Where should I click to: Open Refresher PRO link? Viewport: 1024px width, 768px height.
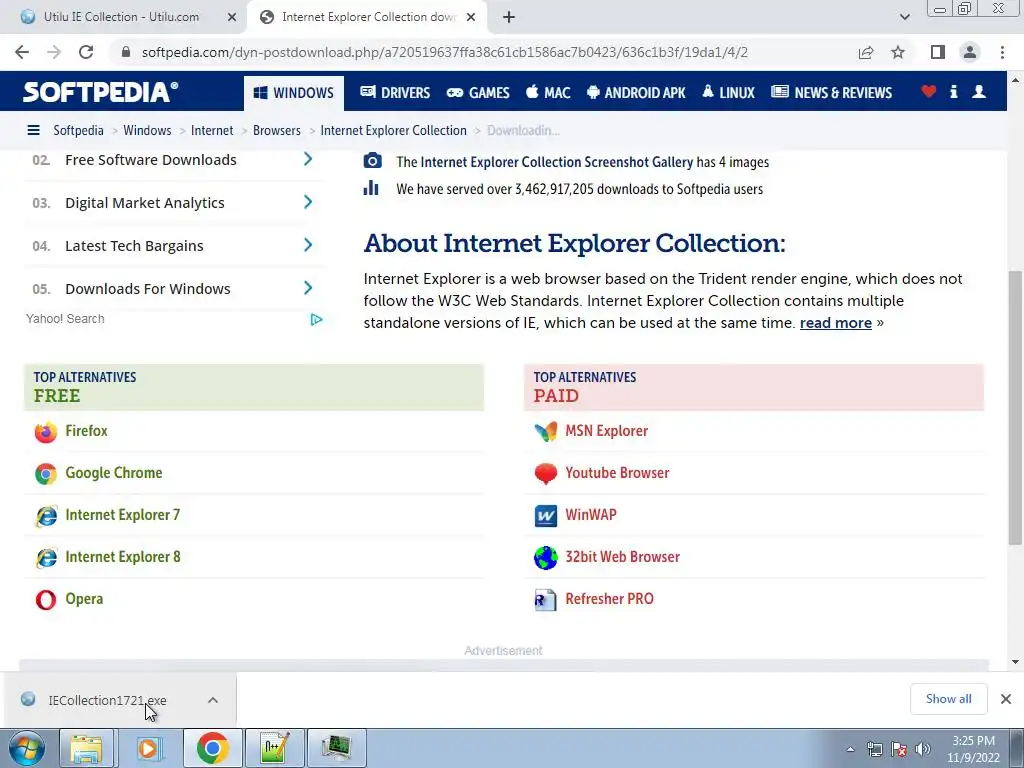click(609, 599)
